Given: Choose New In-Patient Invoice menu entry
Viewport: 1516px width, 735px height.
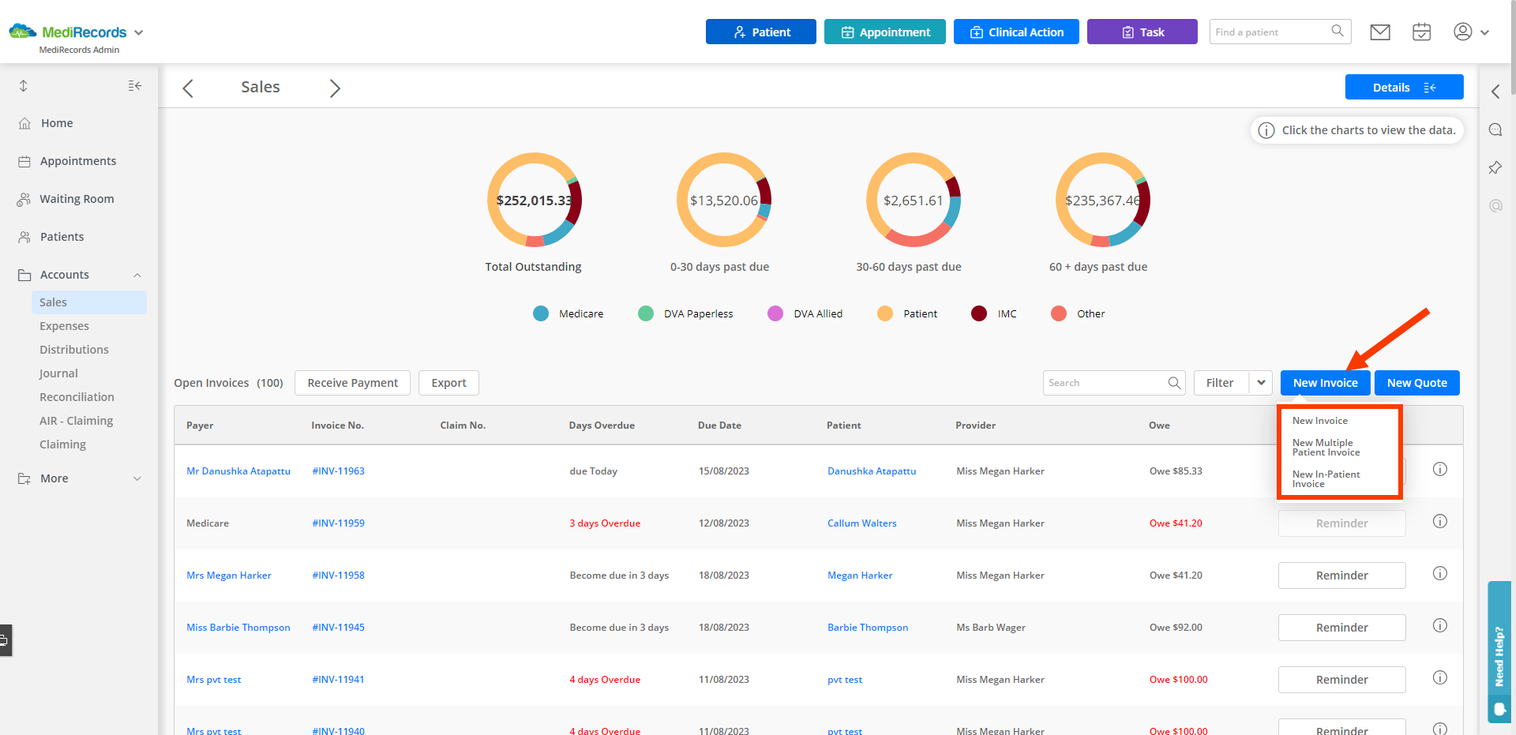Looking at the screenshot, I should point(1326,479).
